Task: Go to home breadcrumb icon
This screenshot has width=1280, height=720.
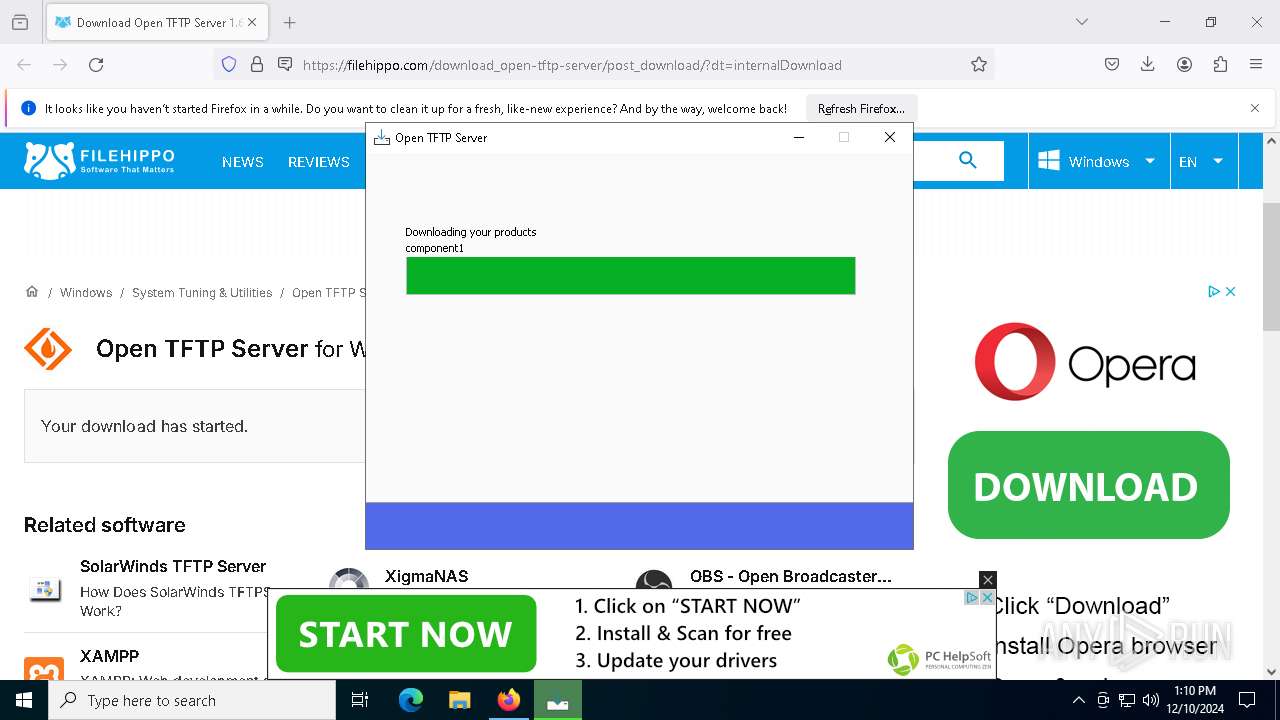Action: point(32,292)
